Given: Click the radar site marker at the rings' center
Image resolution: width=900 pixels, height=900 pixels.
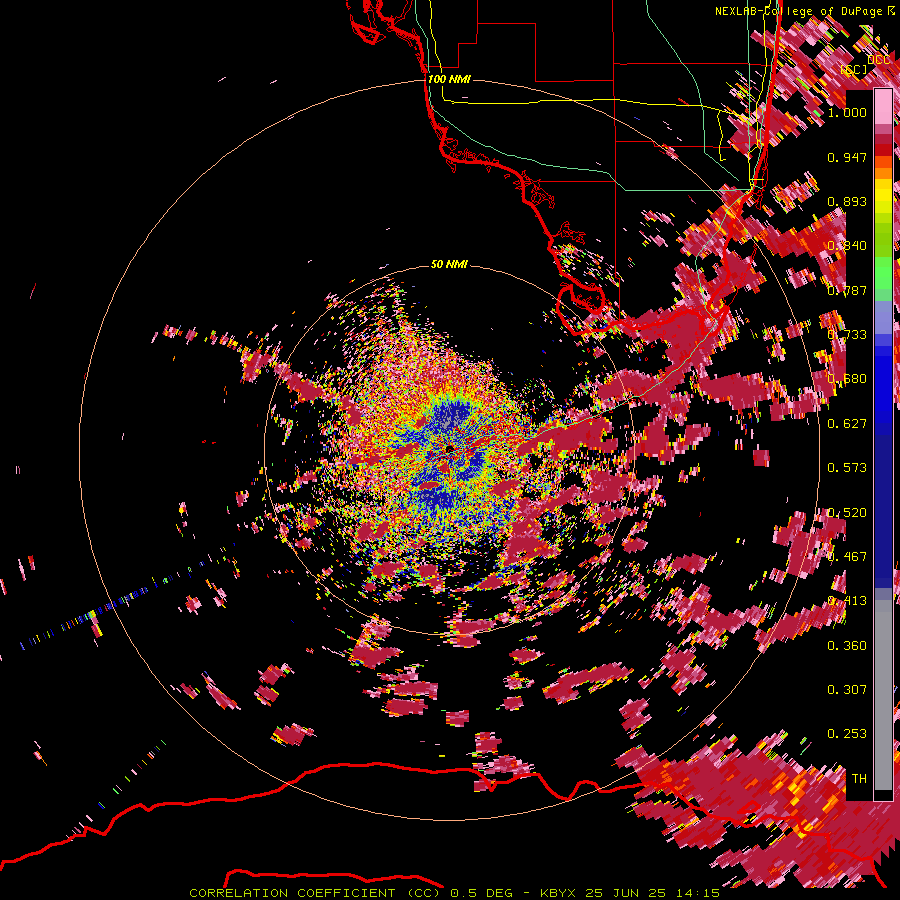Looking at the screenshot, I should point(449,448).
